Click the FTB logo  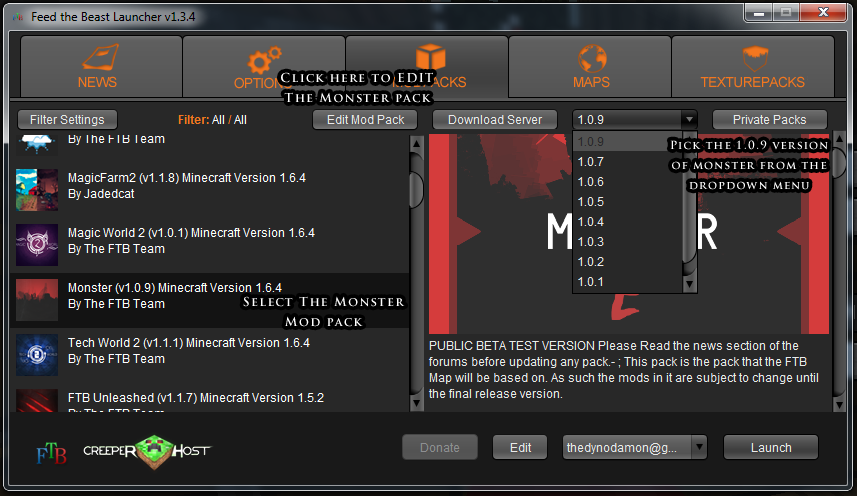point(51,453)
